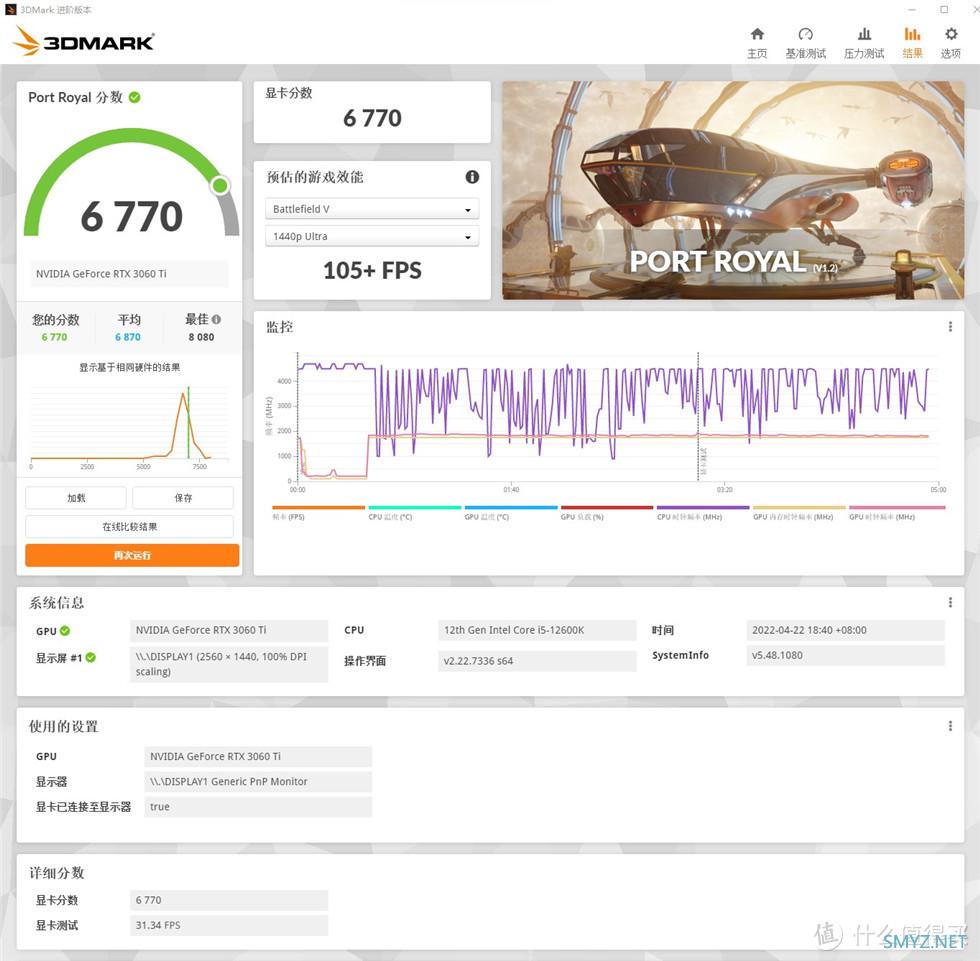Select the 31.34 FPS graphics test value

pyautogui.click(x=229, y=925)
